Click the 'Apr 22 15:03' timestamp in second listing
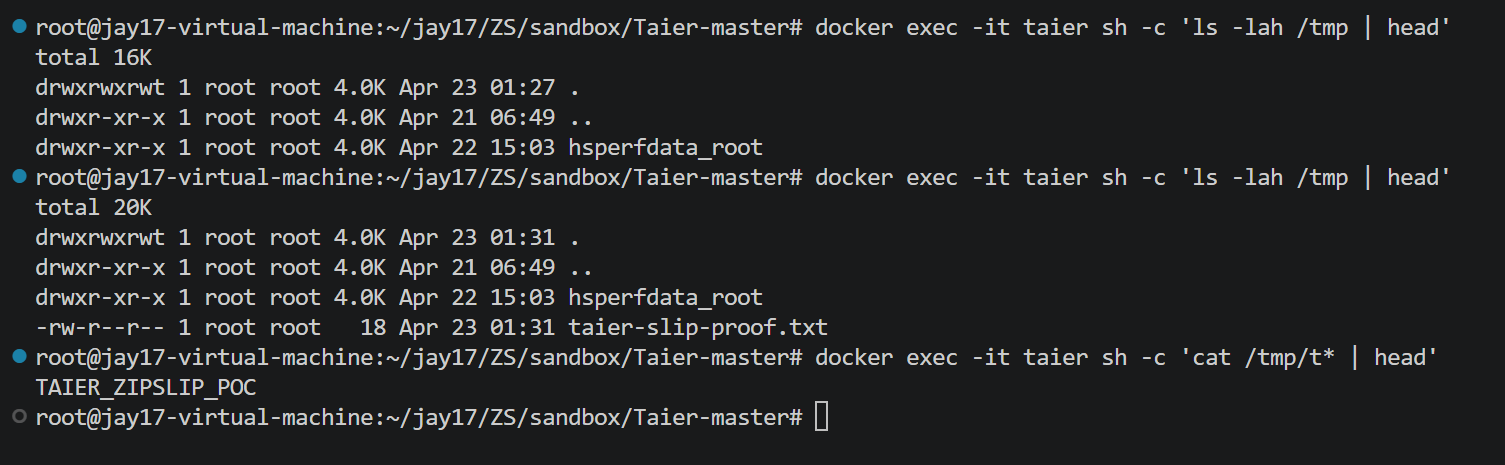1505x465 pixels. point(477,298)
